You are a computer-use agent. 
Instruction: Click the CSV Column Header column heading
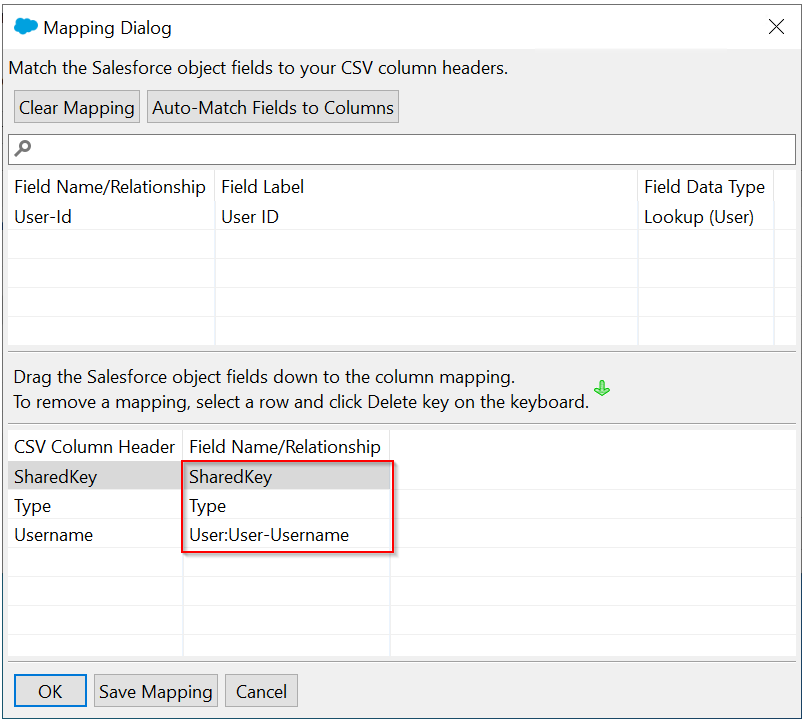95,447
